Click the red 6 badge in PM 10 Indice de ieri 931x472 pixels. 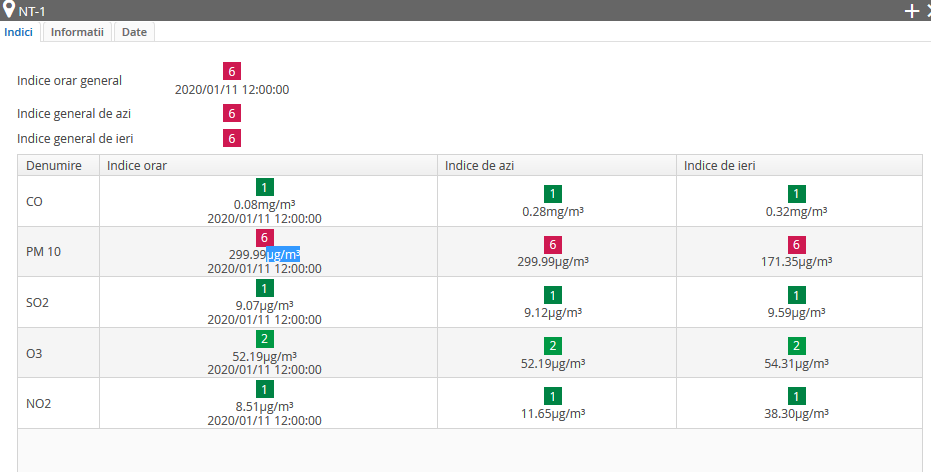tap(796, 244)
